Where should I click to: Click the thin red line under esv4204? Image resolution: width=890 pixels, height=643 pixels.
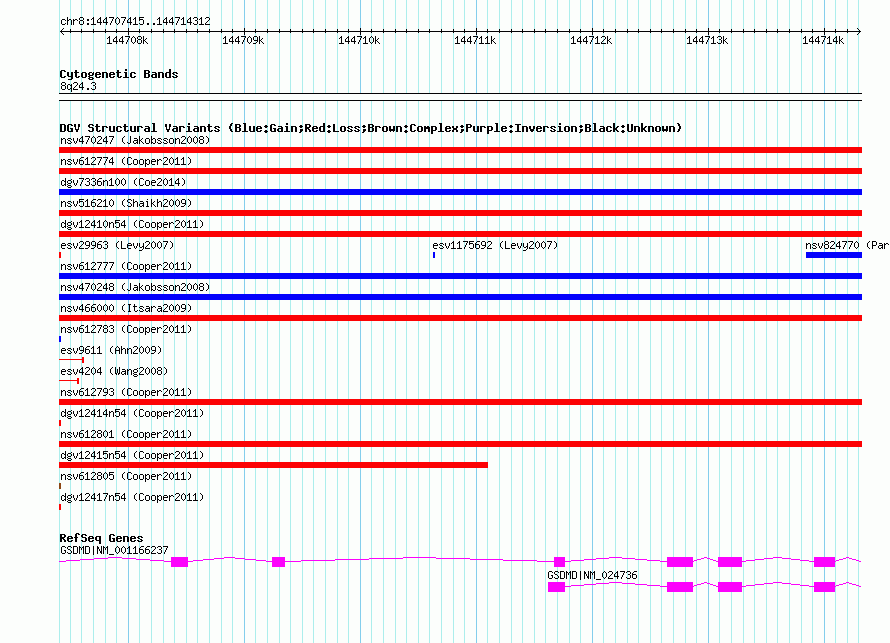pos(69,381)
